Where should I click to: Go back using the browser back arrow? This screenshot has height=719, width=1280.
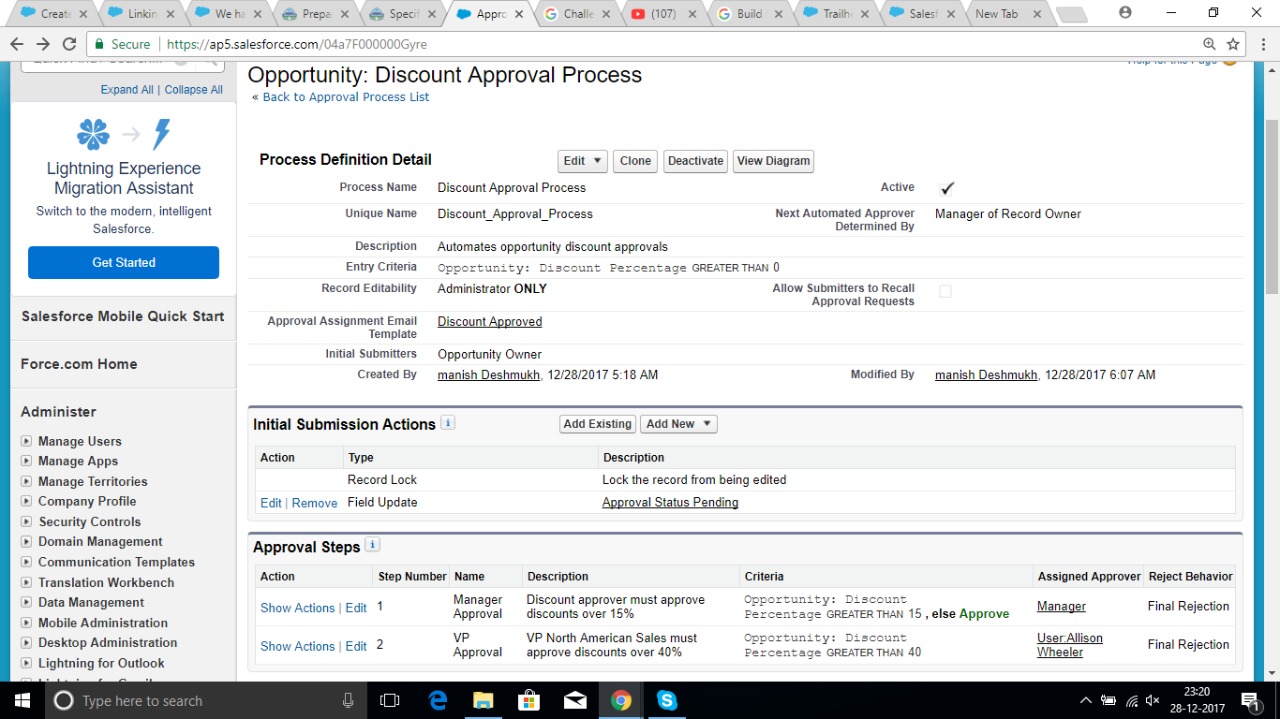tap(17, 44)
